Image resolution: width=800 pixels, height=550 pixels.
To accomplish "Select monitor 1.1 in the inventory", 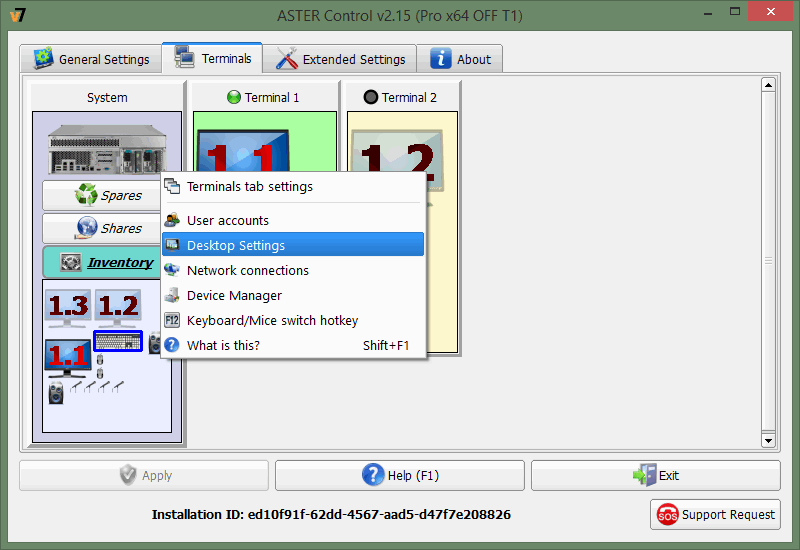I will click(x=68, y=359).
